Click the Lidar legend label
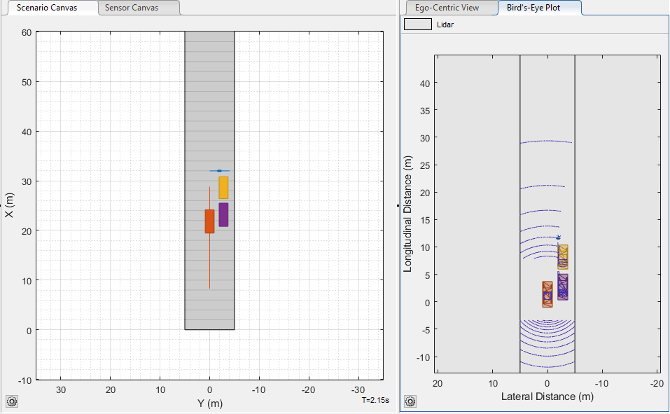 [445, 25]
